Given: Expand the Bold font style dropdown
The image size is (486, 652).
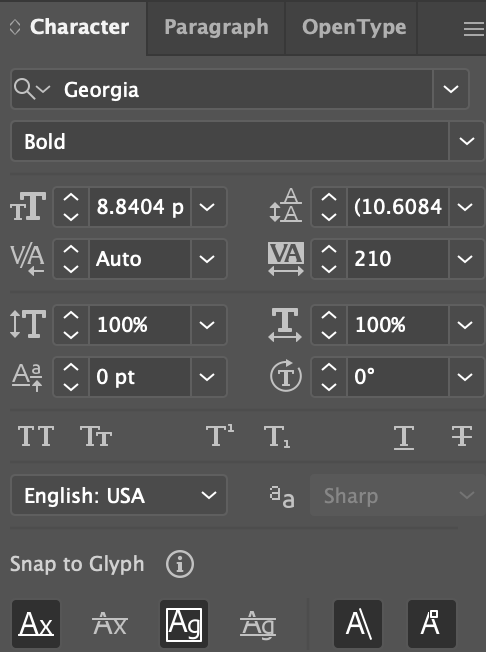Looking at the screenshot, I should pos(466,141).
